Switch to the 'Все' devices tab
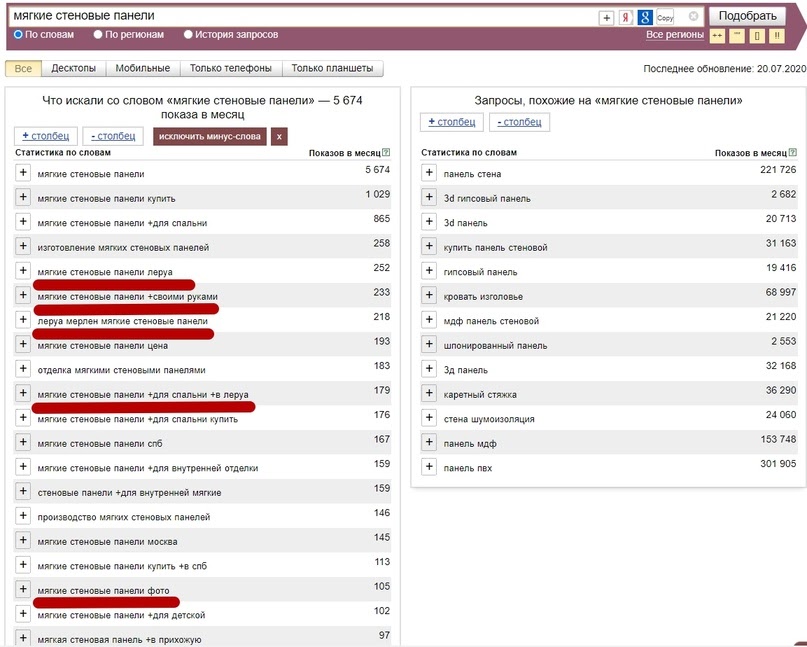The width and height of the screenshot is (807, 647). pos(23,68)
